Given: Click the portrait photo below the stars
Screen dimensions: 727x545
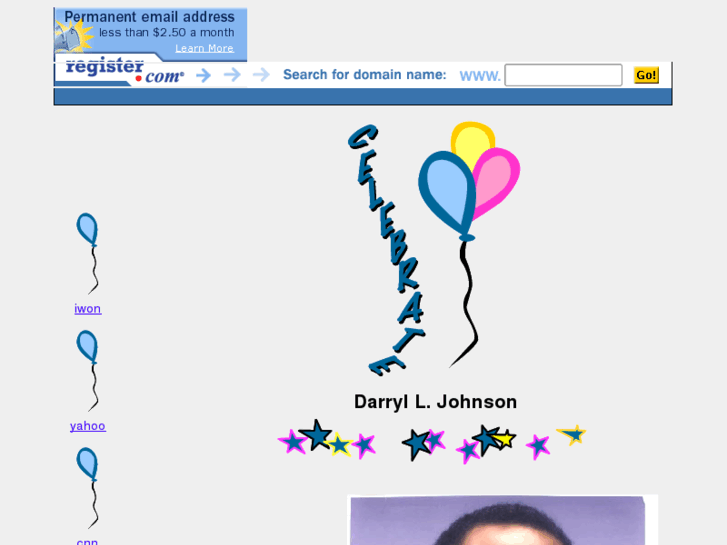Looking at the screenshot, I should (x=503, y=520).
